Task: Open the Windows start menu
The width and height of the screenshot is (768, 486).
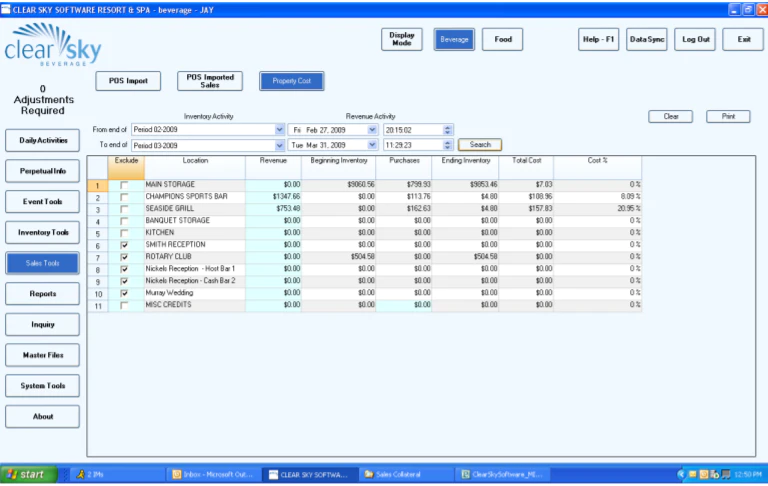Action: tap(28, 474)
